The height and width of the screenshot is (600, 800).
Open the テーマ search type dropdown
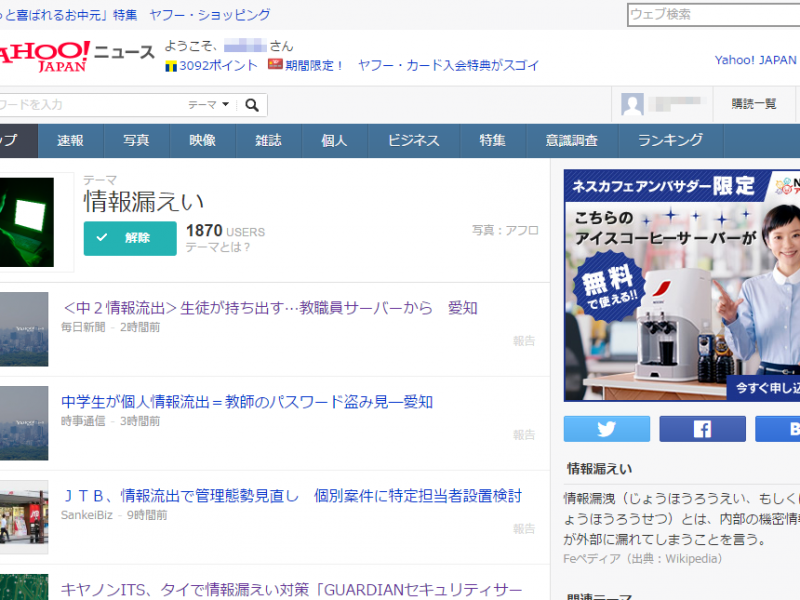pos(208,105)
